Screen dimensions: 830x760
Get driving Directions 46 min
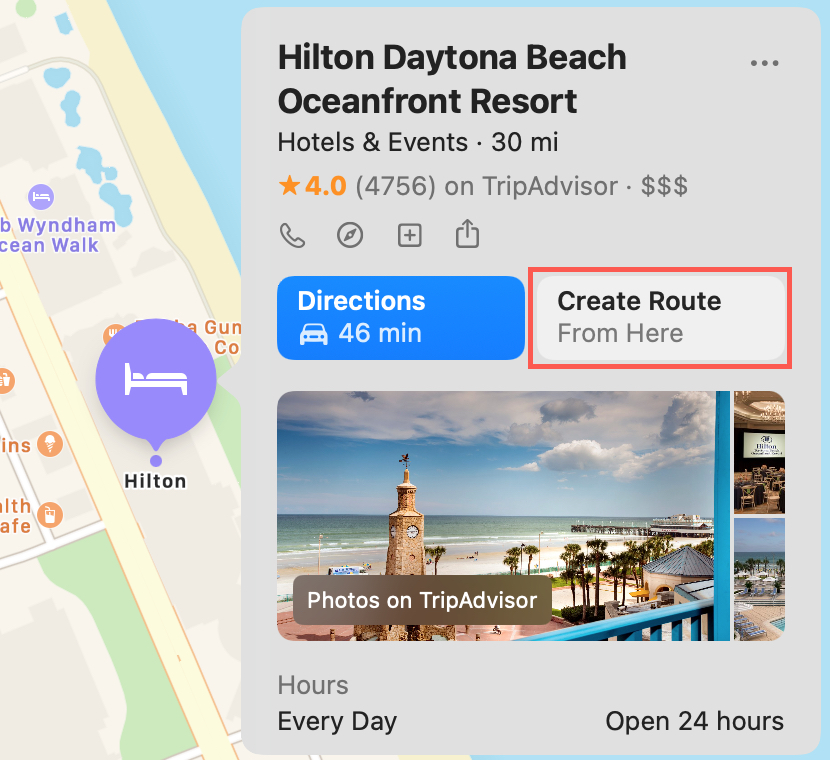(401, 318)
